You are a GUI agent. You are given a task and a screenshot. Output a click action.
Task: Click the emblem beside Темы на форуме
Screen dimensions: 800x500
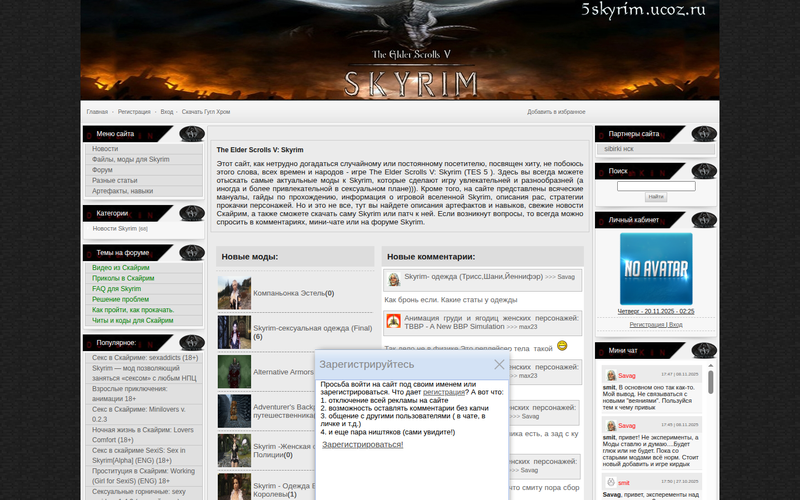191,253
